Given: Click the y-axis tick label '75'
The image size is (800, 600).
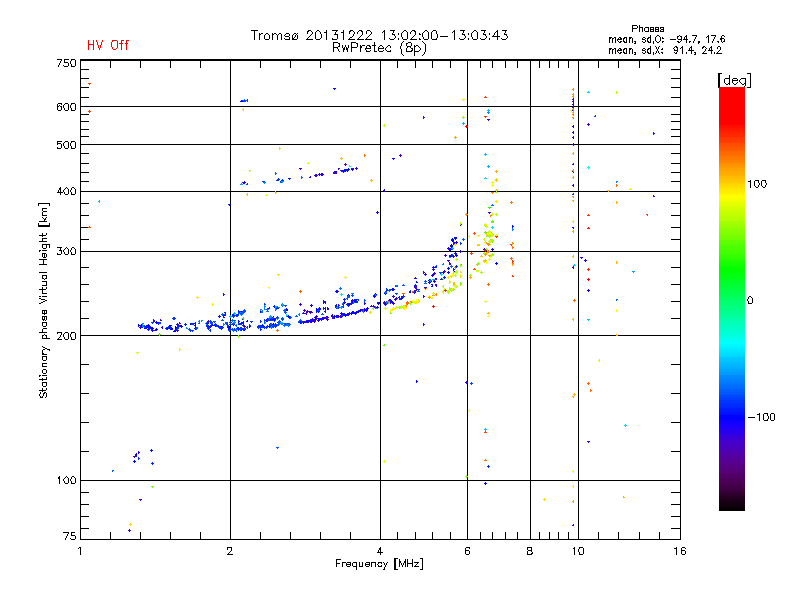Looking at the screenshot, I should pos(70,536).
